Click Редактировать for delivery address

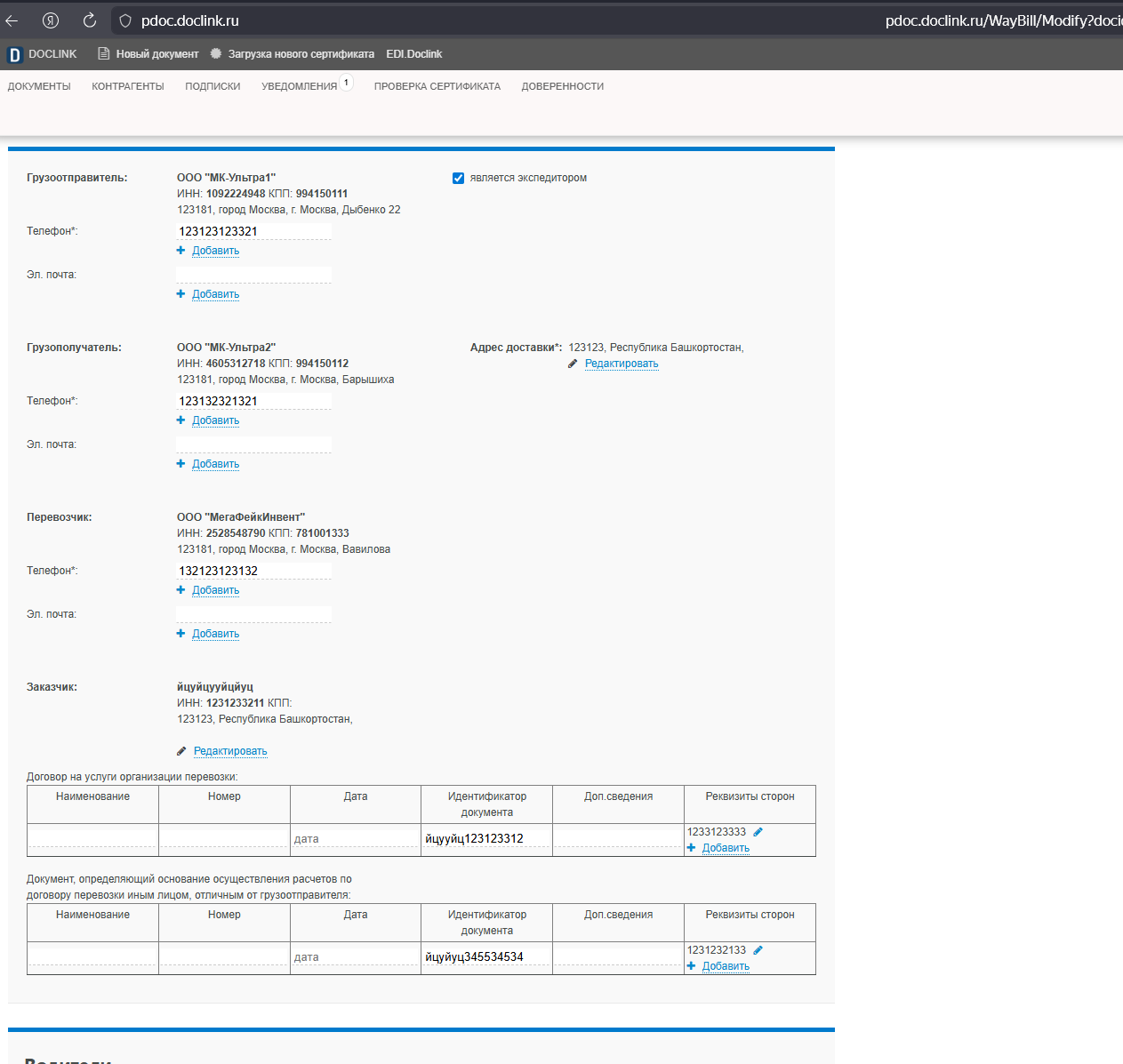coord(622,364)
